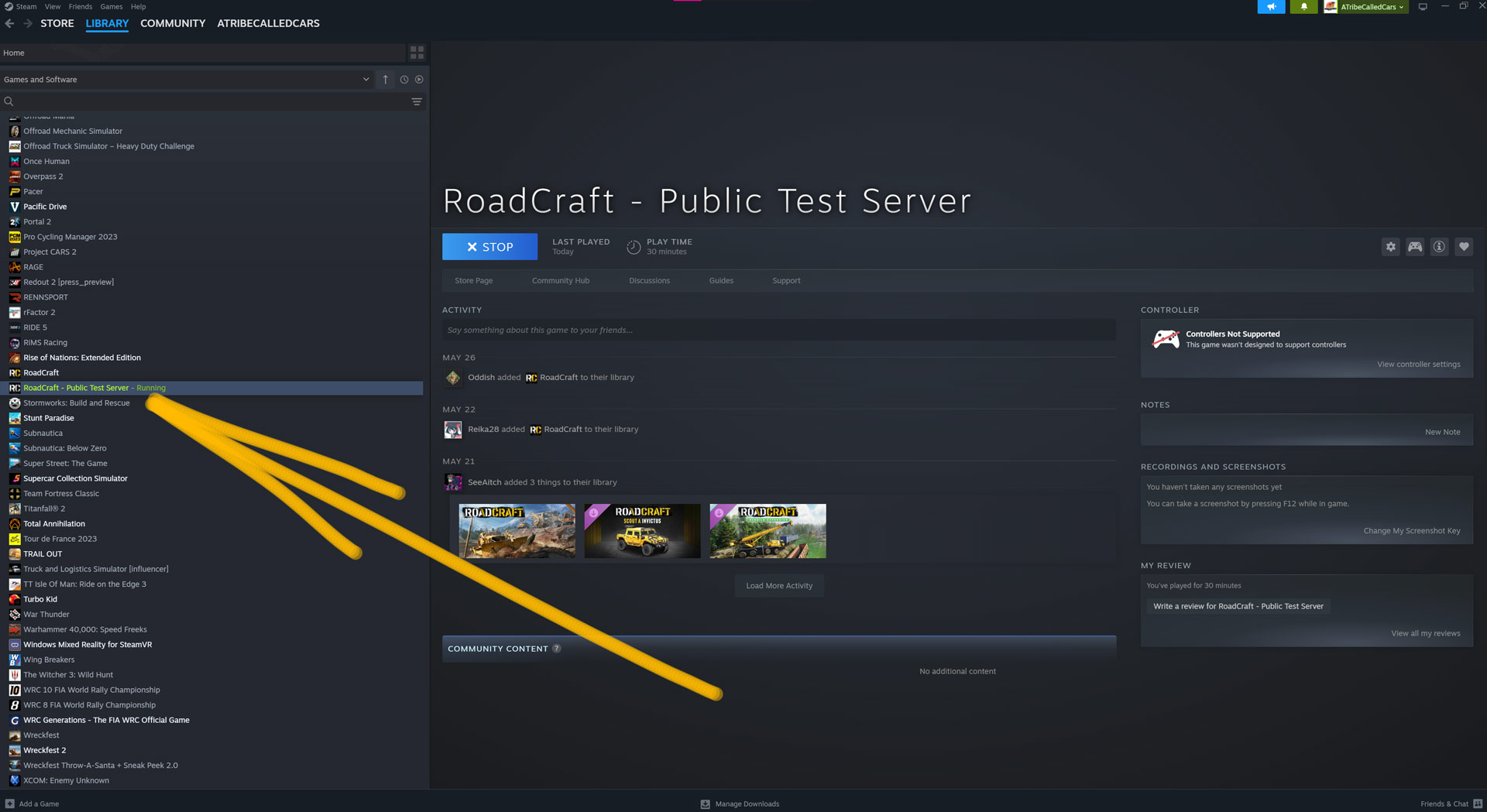Image resolution: width=1487 pixels, height=812 pixels.
Task: Open the ATribeCalledCars account dropdown
Action: point(1367,7)
